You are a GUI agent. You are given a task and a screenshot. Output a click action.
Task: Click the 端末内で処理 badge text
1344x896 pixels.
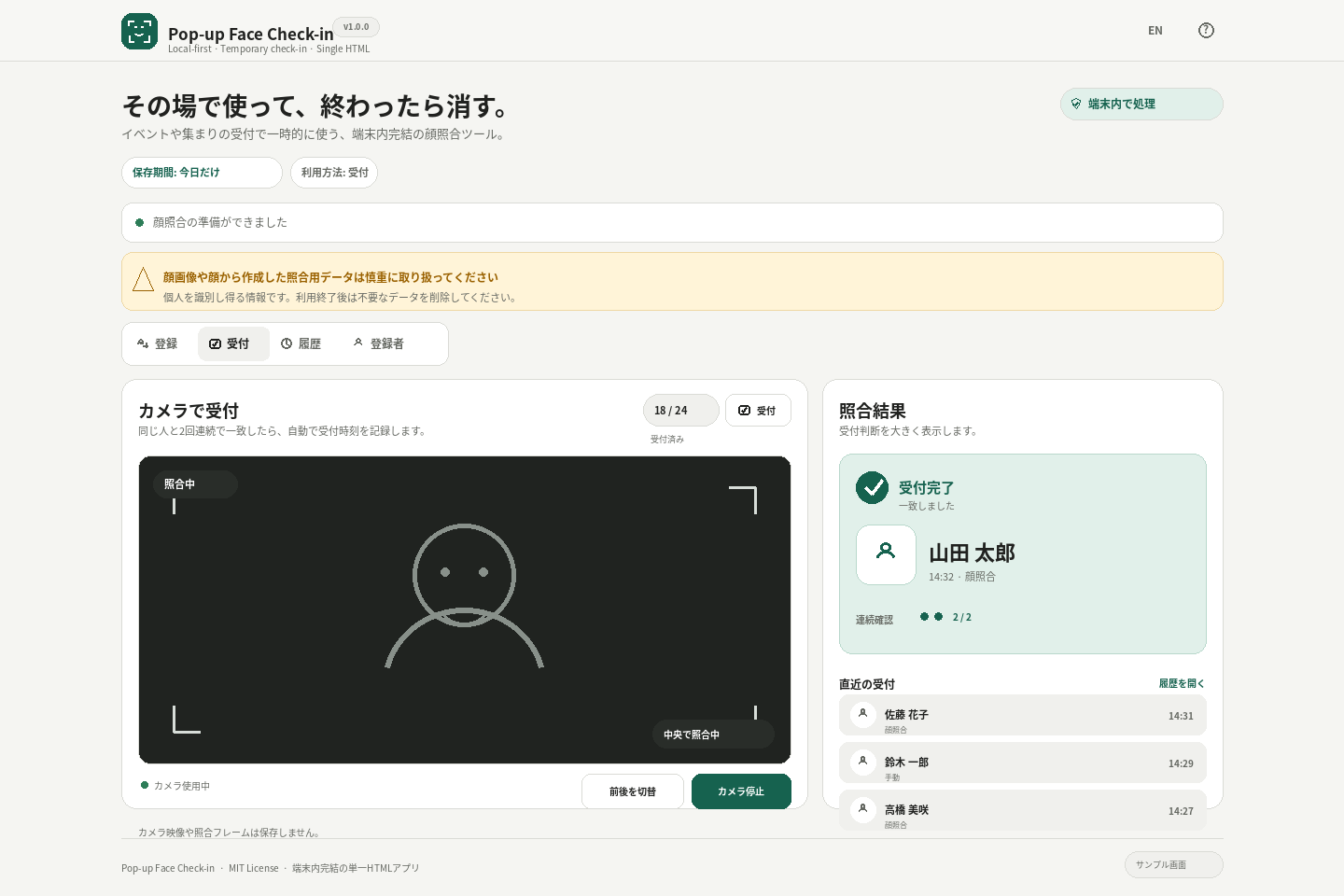pos(1122,104)
